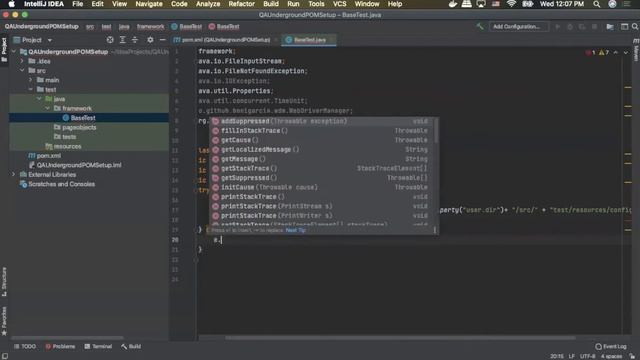Collapse the QAUndergroundPOMSetup root node
Viewport: 640px width, 360px height.
[x=14, y=52]
